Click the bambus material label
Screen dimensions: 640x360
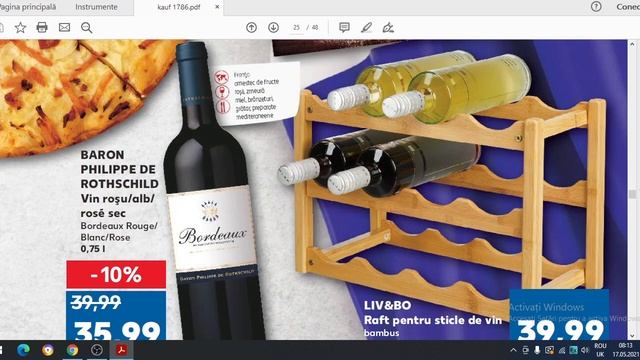coord(382,333)
